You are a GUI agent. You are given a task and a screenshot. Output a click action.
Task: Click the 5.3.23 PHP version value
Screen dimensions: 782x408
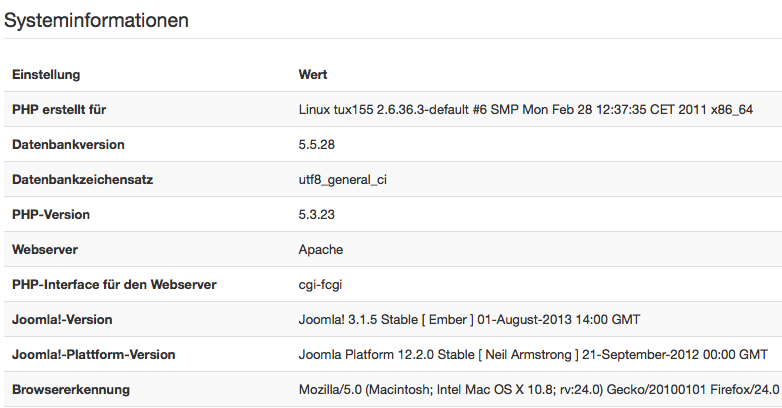[x=317, y=214]
